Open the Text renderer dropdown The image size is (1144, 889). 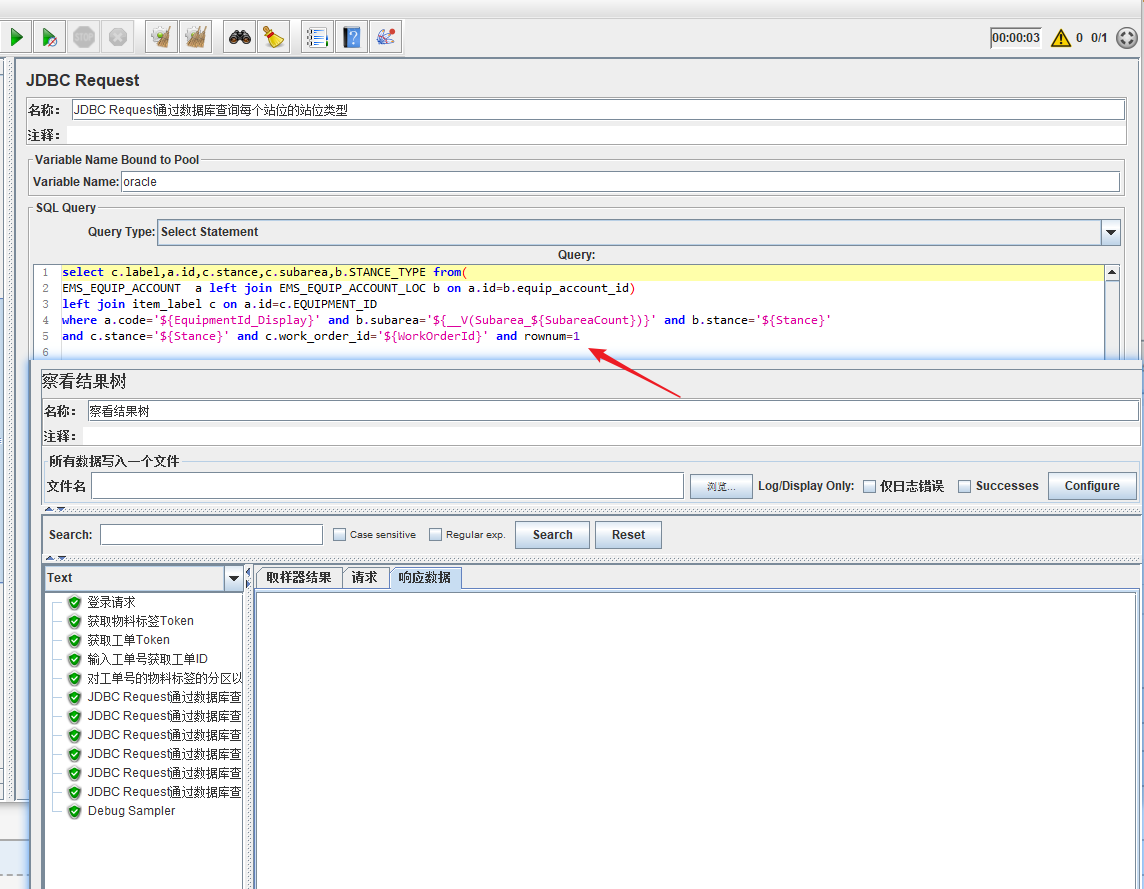point(233,578)
